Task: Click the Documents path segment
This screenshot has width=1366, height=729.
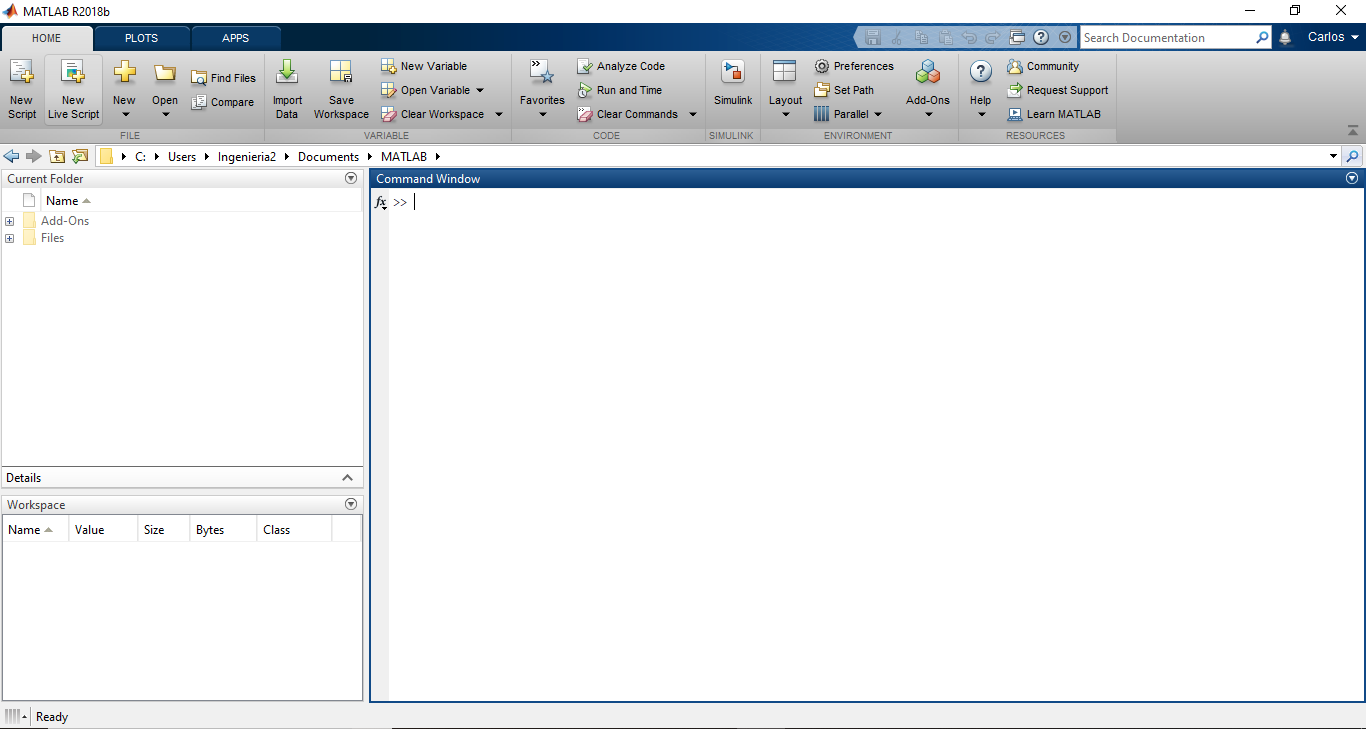Action: pos(328,157)
